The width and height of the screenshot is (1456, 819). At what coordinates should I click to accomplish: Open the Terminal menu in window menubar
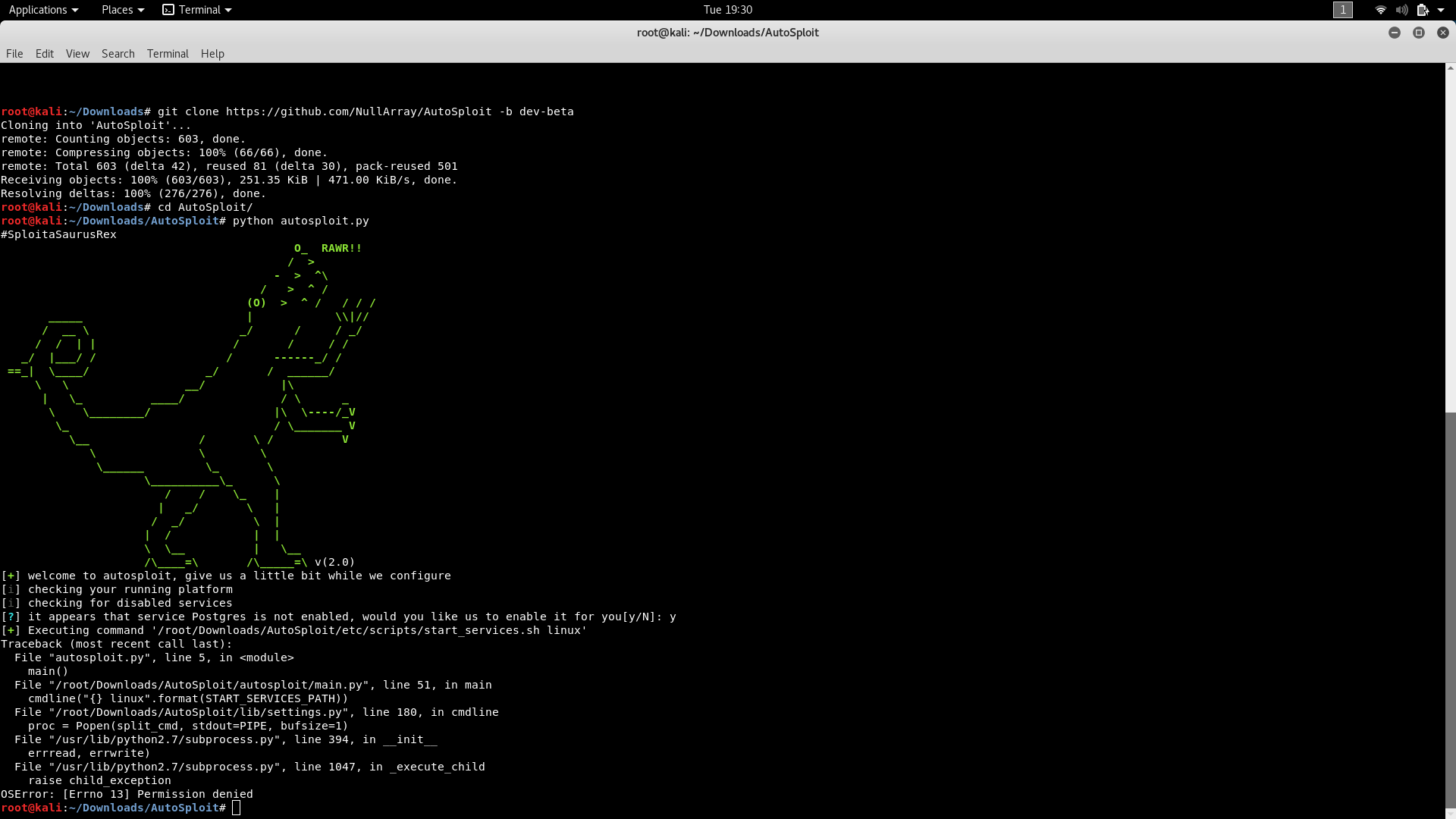168,54
